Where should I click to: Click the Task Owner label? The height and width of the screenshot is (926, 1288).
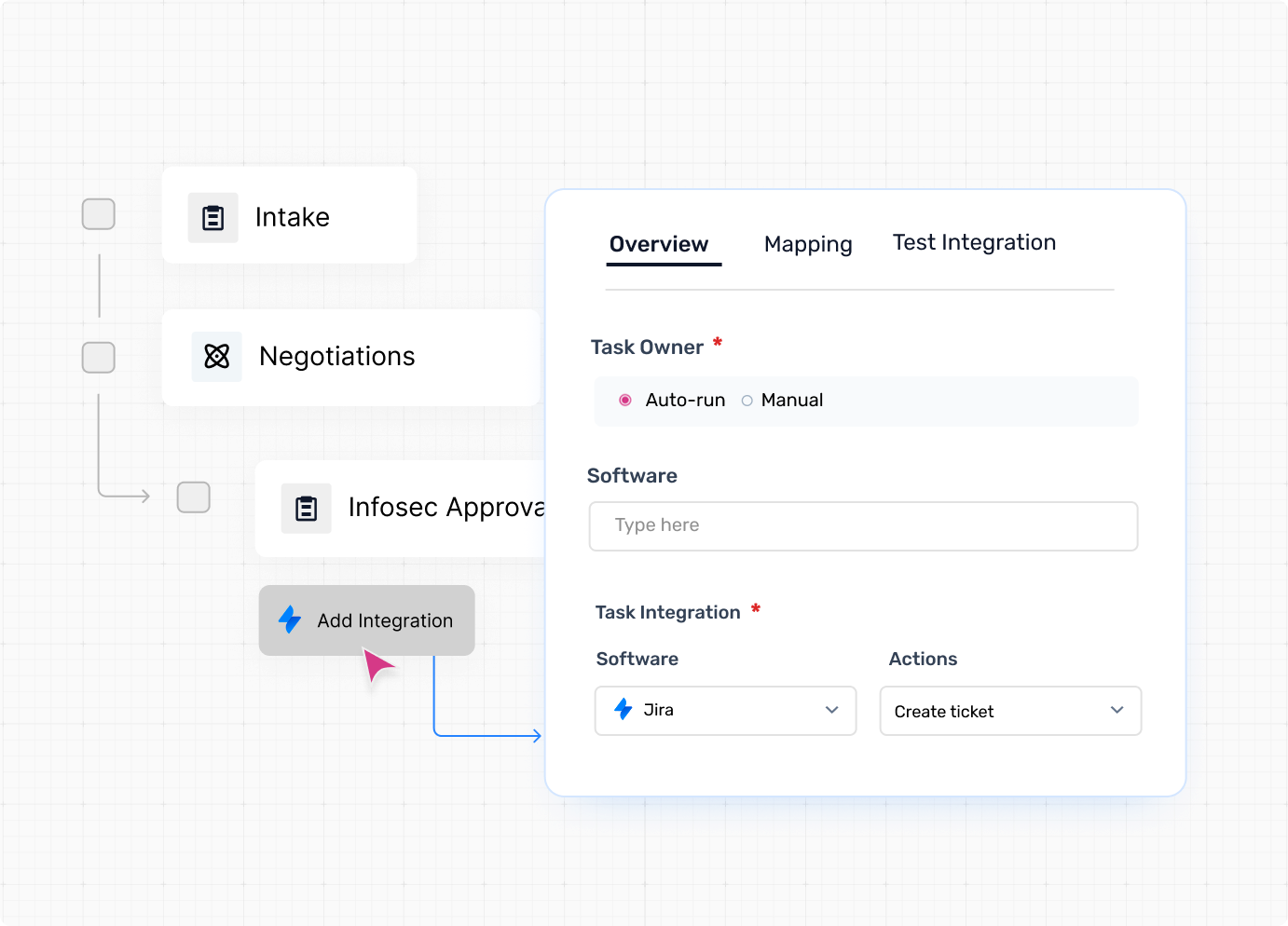coord(647,347)
